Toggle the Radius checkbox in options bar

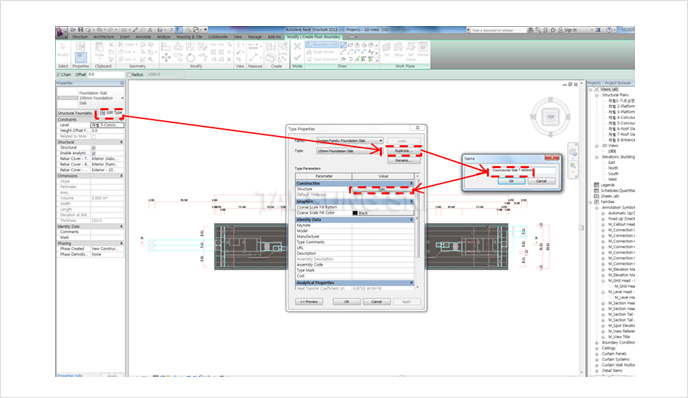tap(129, 75)
